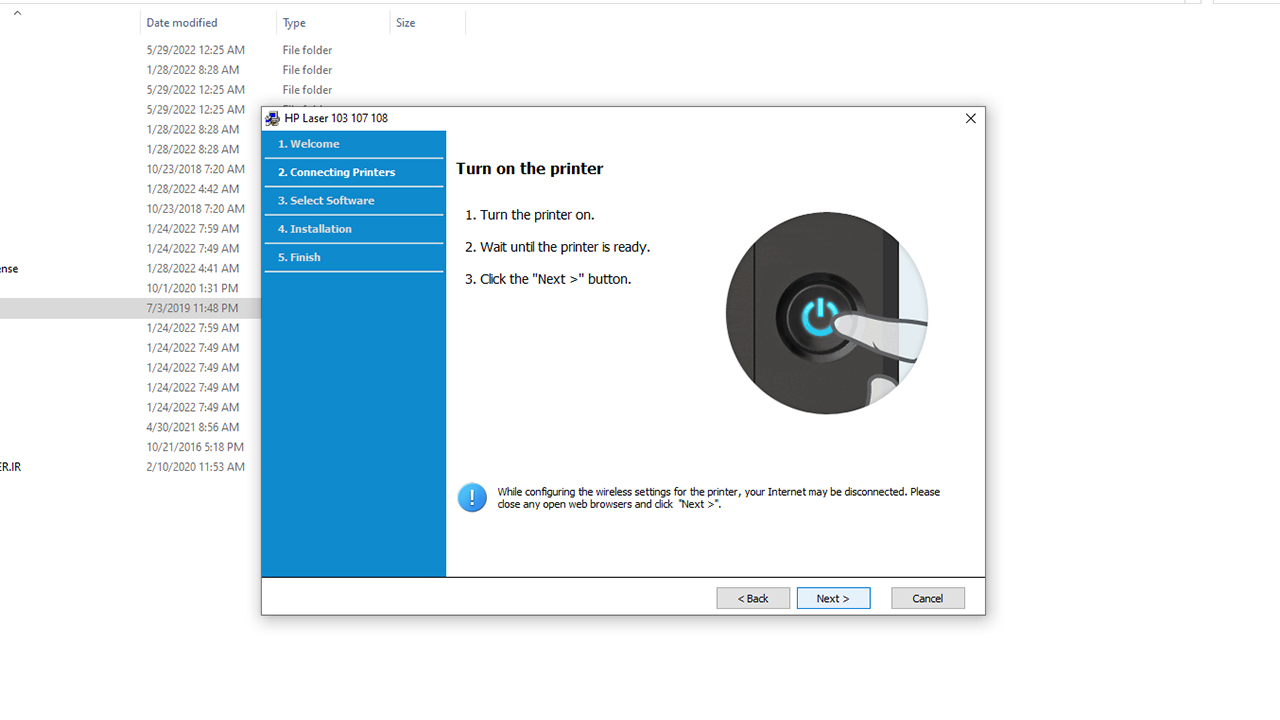Viewport: 1280px width, 720px height.
Task: Click the HP Laser printer icon in the title bar
Action: pyautogui.click(x=272, y=118)
